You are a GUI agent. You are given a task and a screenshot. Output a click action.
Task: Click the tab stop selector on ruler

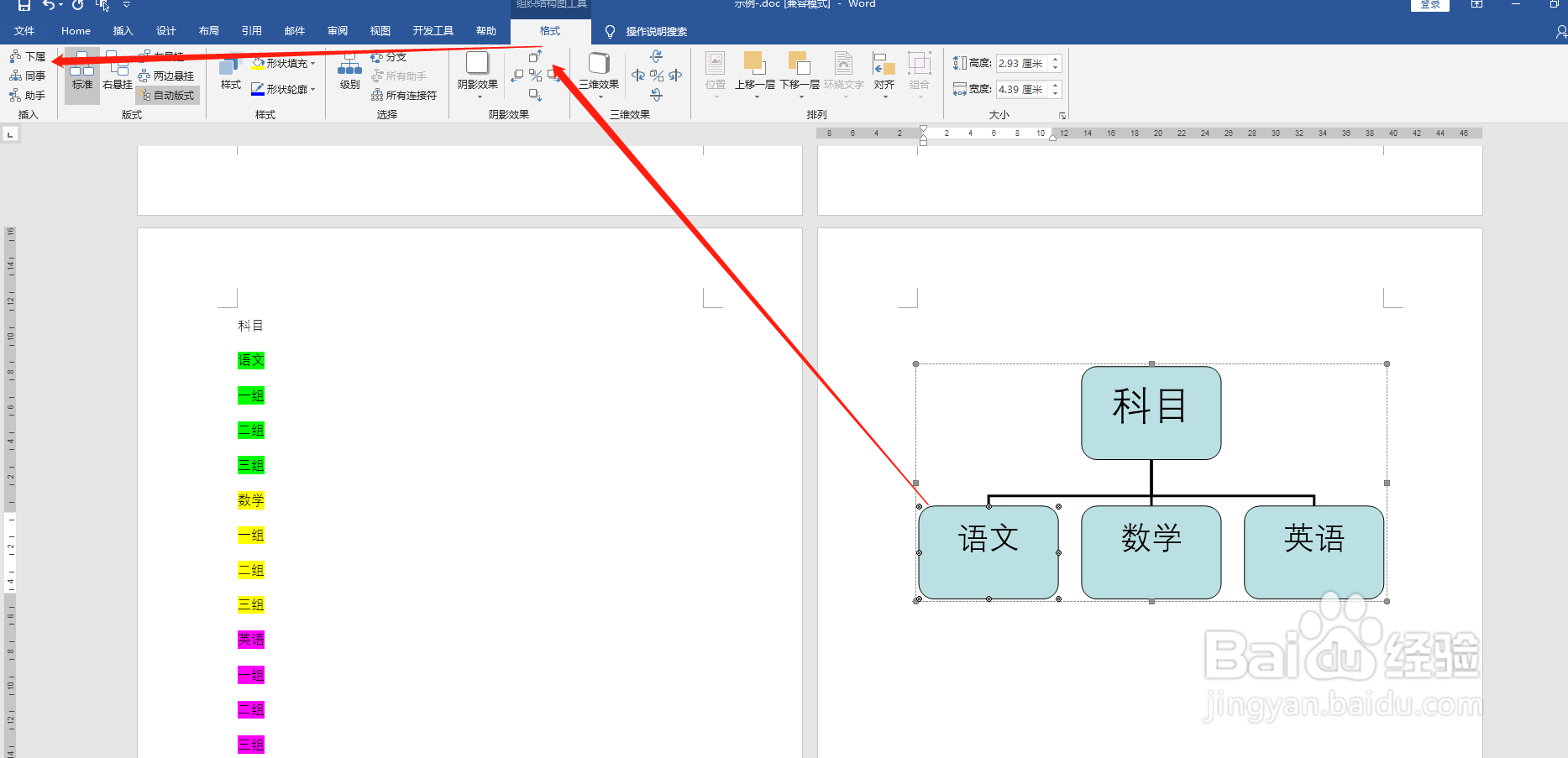click(x=10, y=133)
